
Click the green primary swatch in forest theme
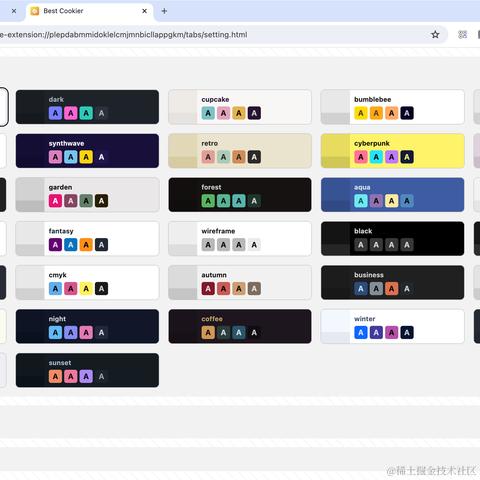coord(208,201)
